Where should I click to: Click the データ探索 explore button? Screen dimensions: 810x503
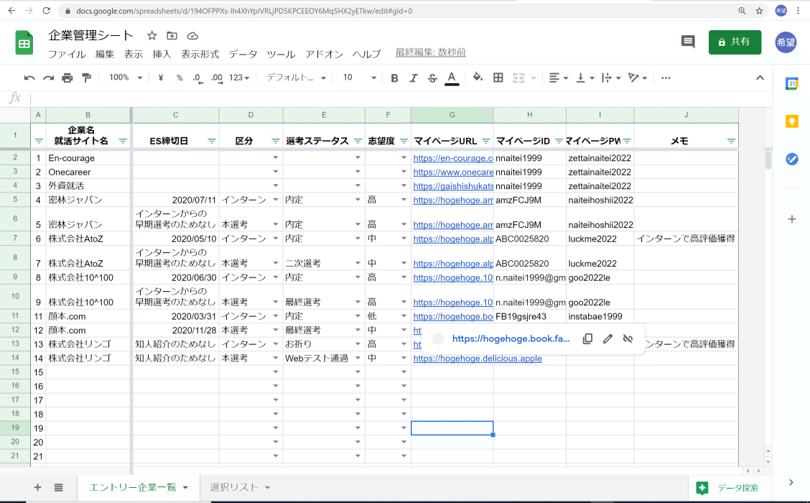click(x=728, y=488)
